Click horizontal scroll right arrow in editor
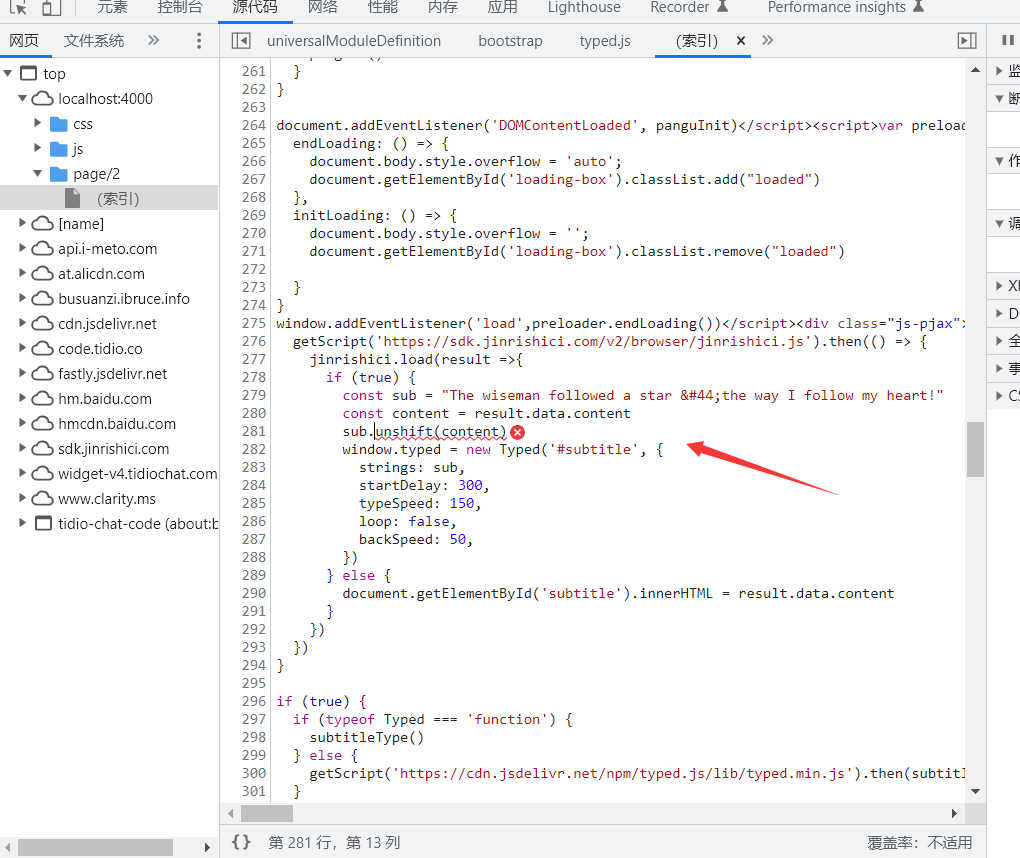Screen dimensions: 1020x858 click(x=954, y=813)
